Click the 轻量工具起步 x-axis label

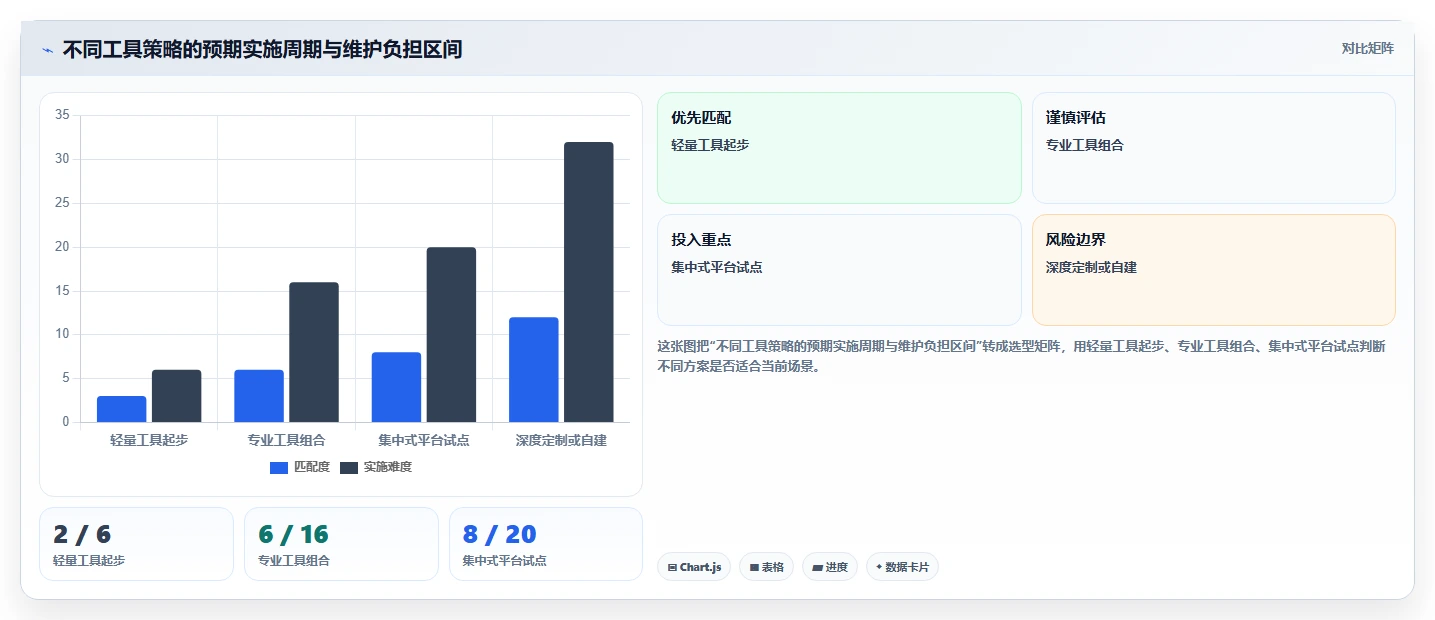pos(149,440)
